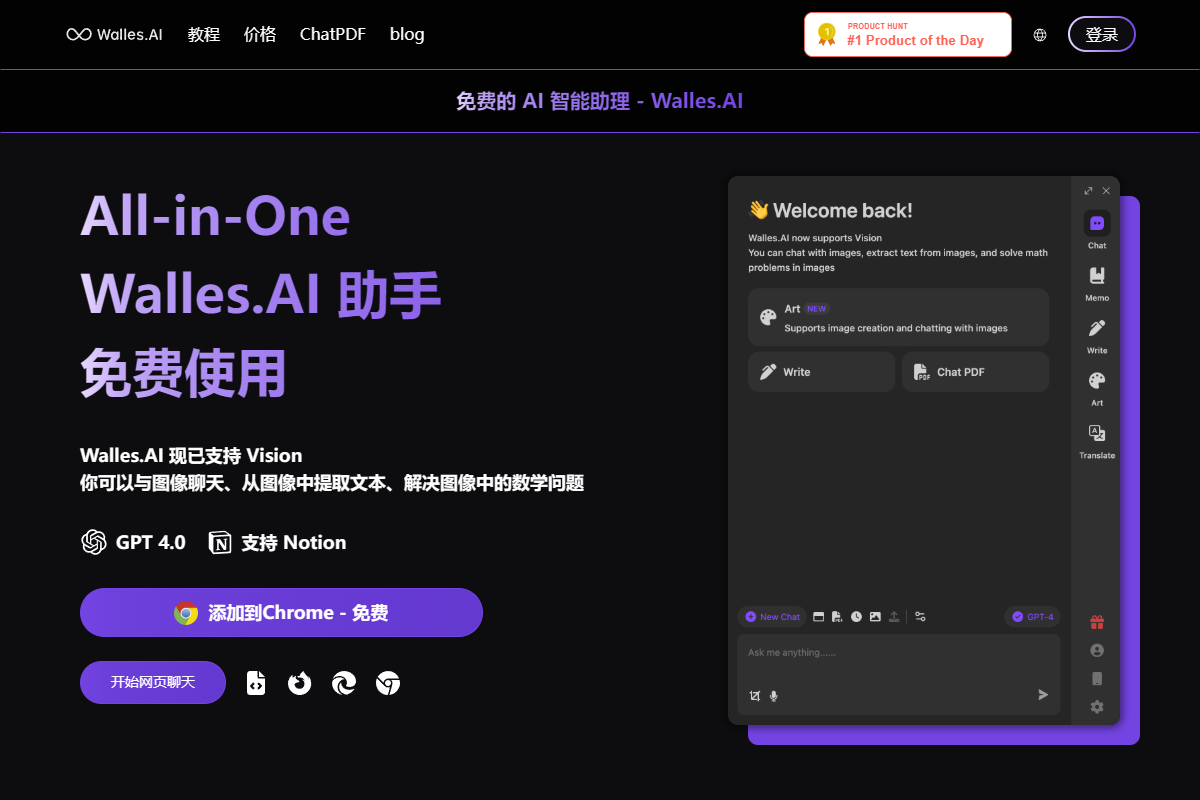Open the ChatPDF navigation item

pos(333,34)
